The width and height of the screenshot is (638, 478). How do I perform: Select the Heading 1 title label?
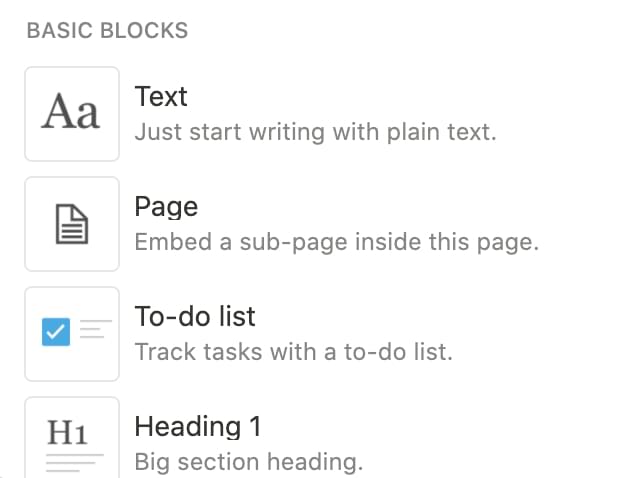coord(197,427)
